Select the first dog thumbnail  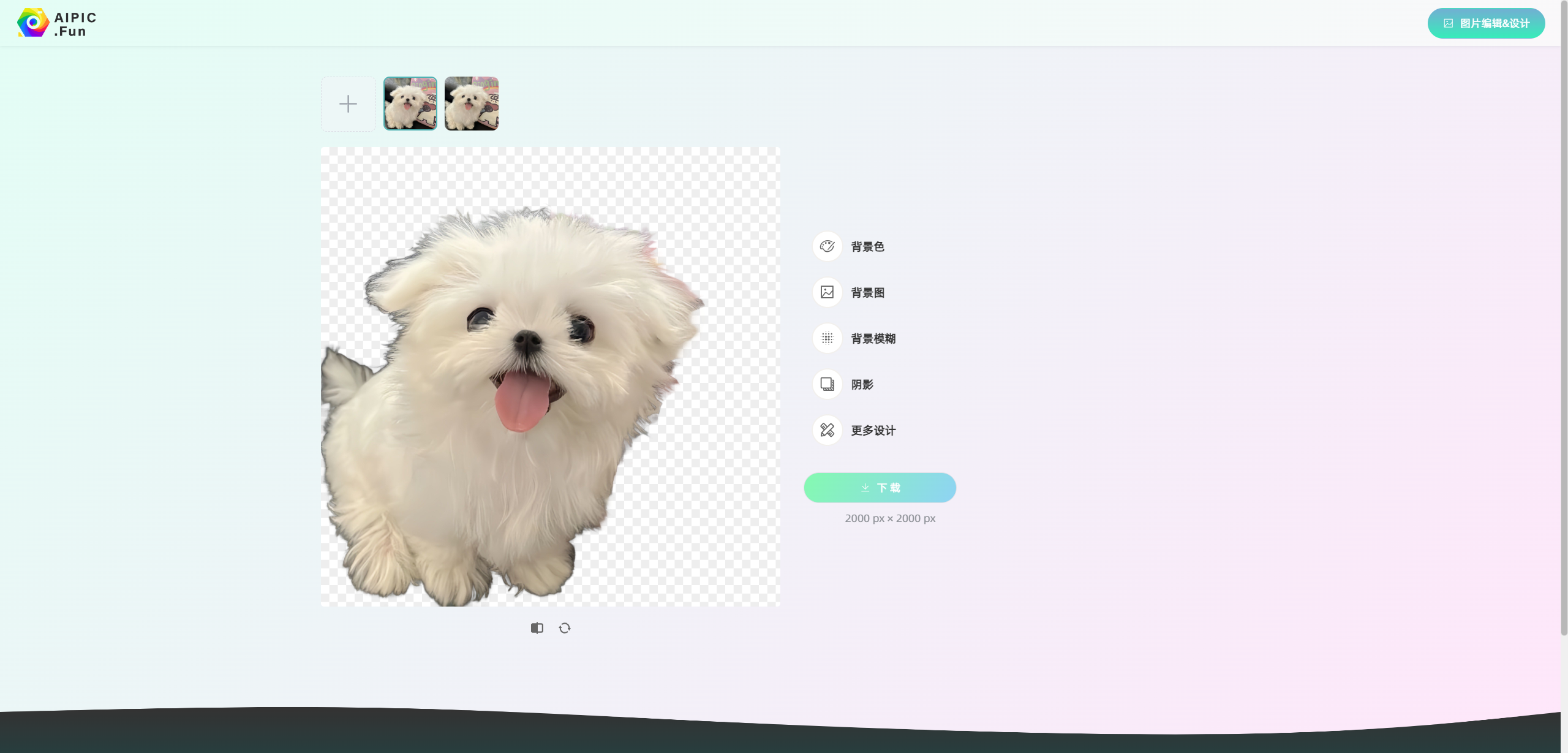(410, 104)
